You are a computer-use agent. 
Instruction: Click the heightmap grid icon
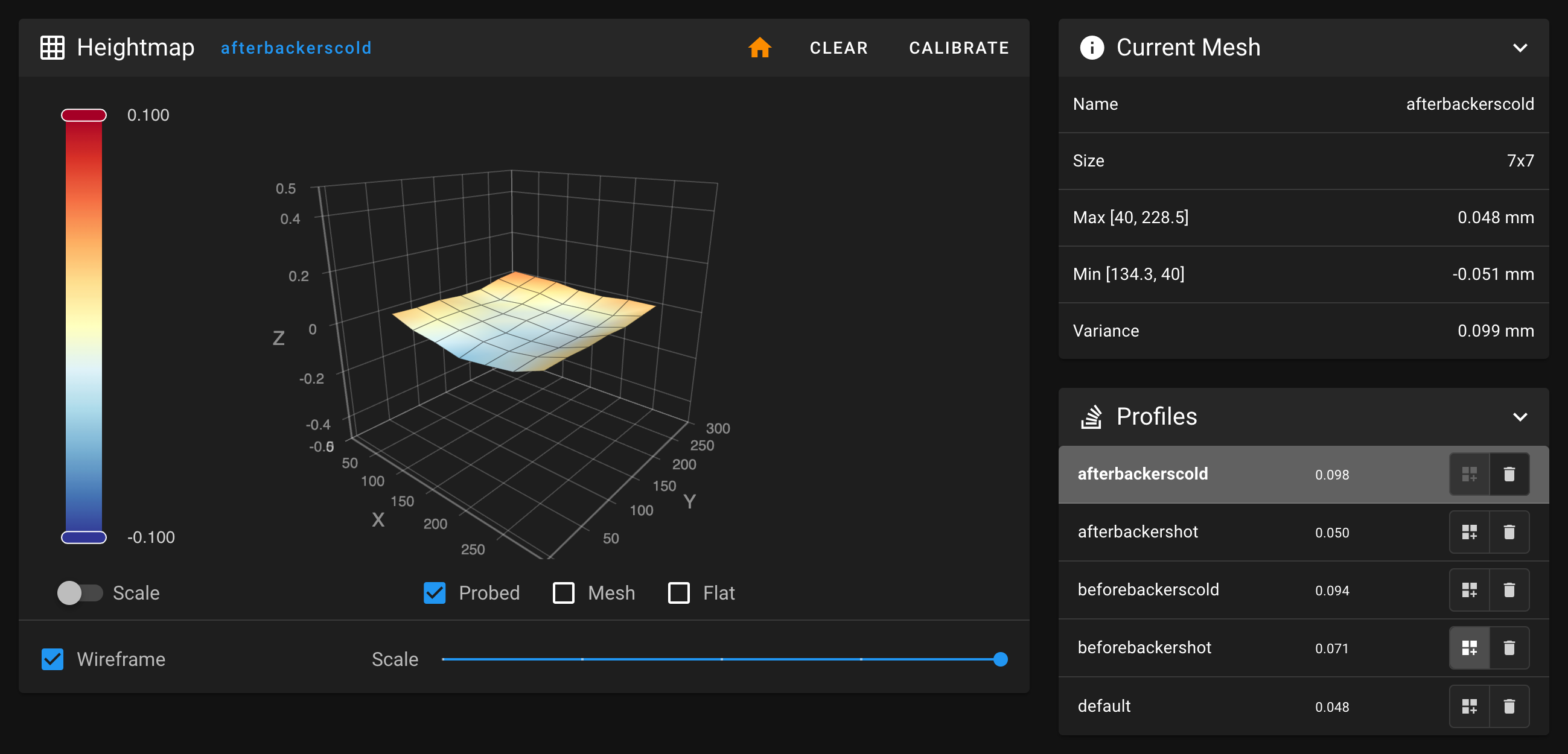tap(51, 47)
